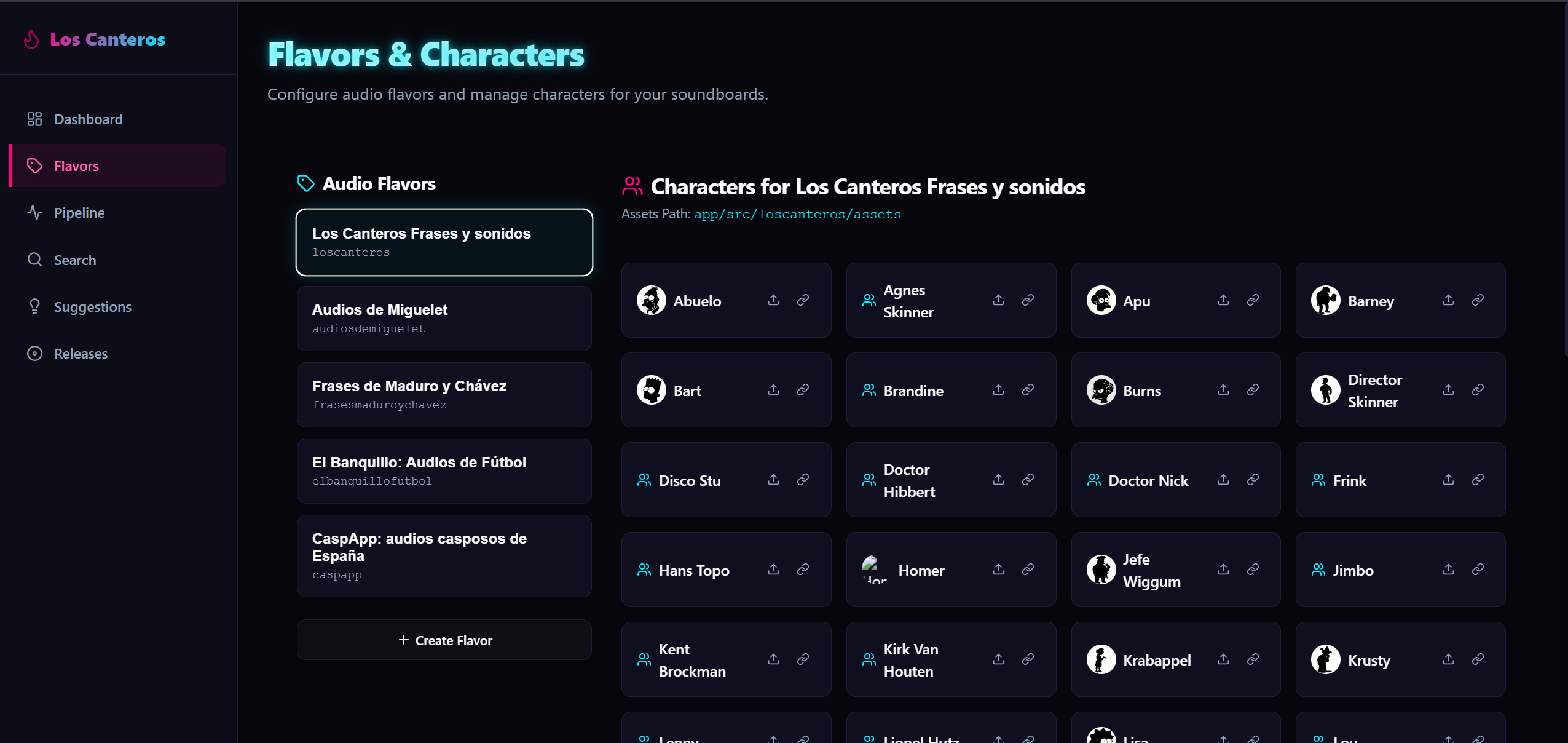This screenshot has width=1568, height=743.
Task: Click link icon on Frink card
Action: (1478, 479)
